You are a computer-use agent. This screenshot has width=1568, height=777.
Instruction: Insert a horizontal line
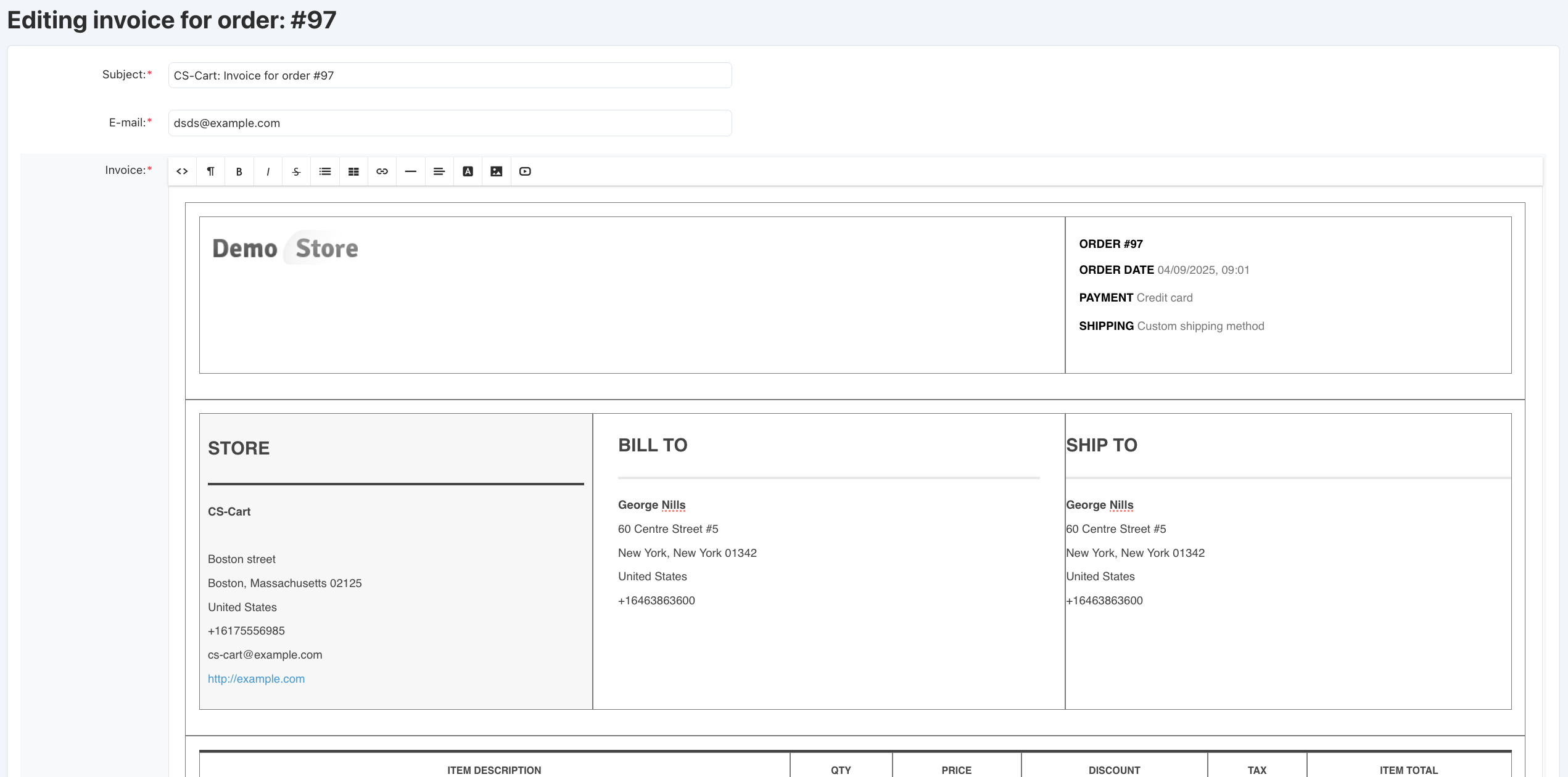pos(411,171)
